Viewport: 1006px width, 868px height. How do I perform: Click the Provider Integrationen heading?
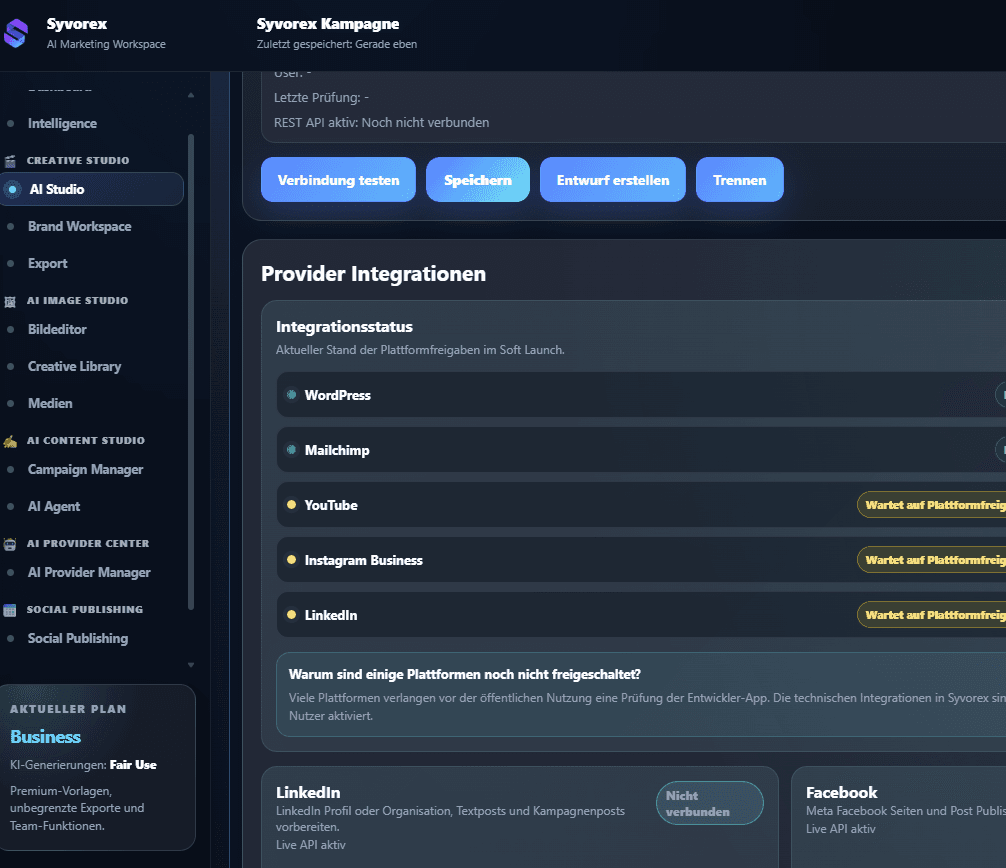tap(373, 274)
